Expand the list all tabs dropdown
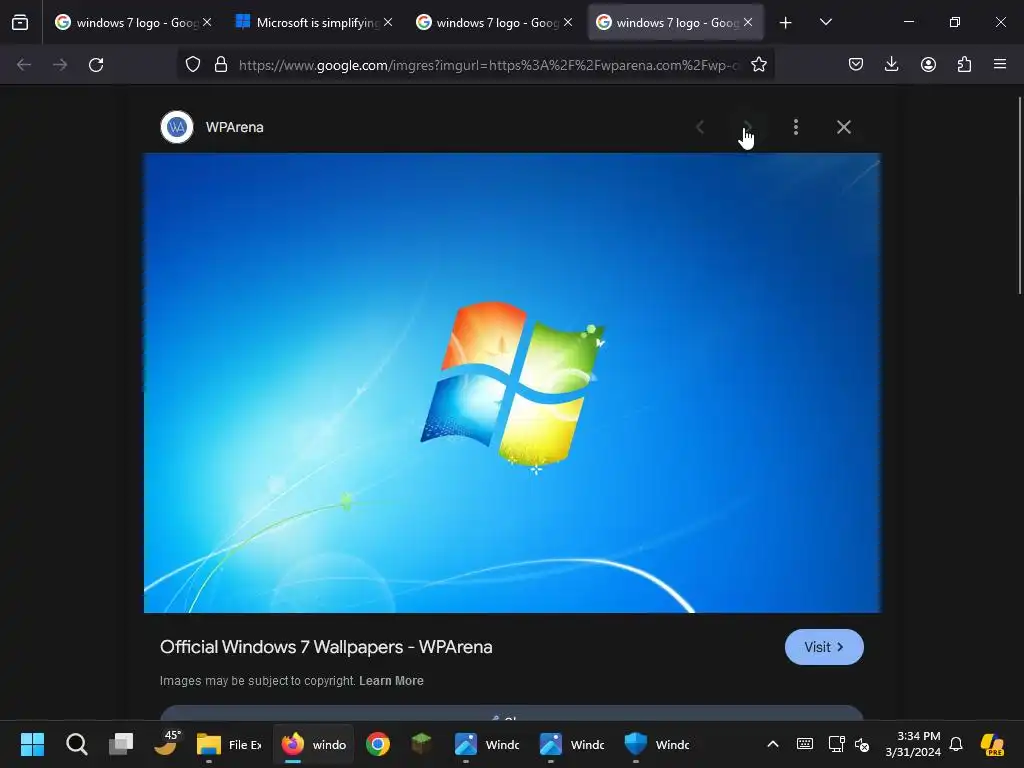Screen dimensions: 1024x768 click(825, 22)
